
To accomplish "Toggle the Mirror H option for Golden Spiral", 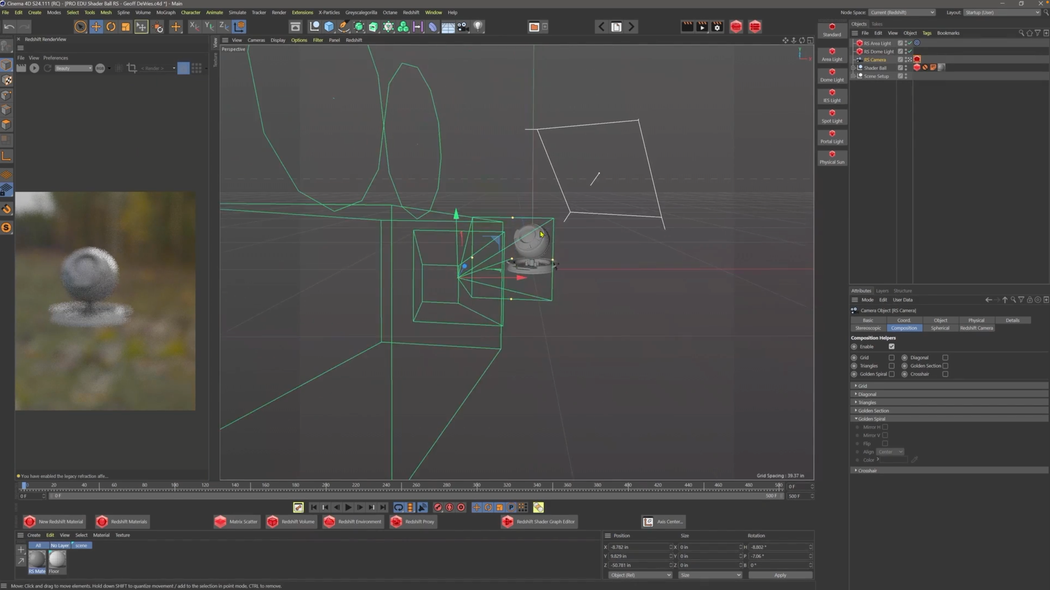I will 885,427.
